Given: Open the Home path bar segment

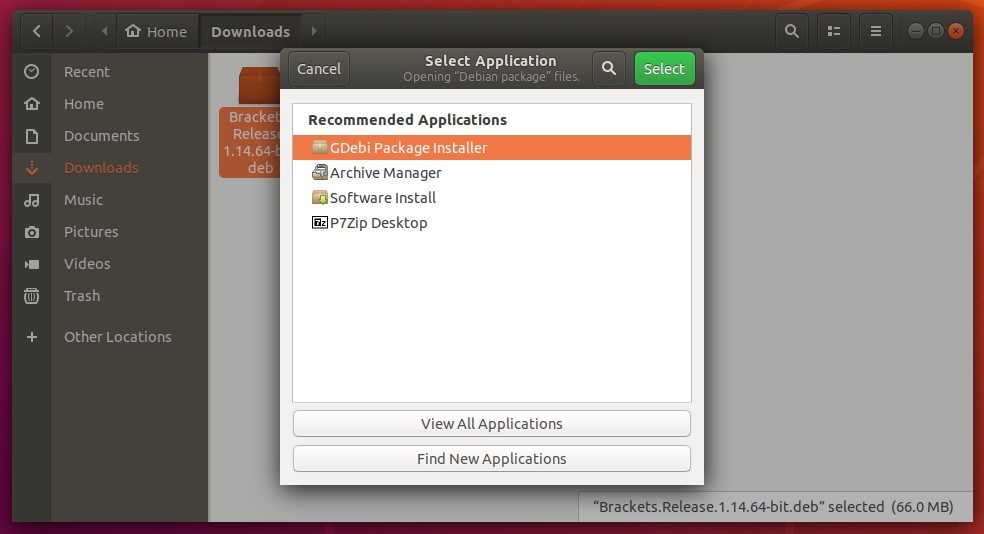Looking at the screenshot, I should click(157, 31).
